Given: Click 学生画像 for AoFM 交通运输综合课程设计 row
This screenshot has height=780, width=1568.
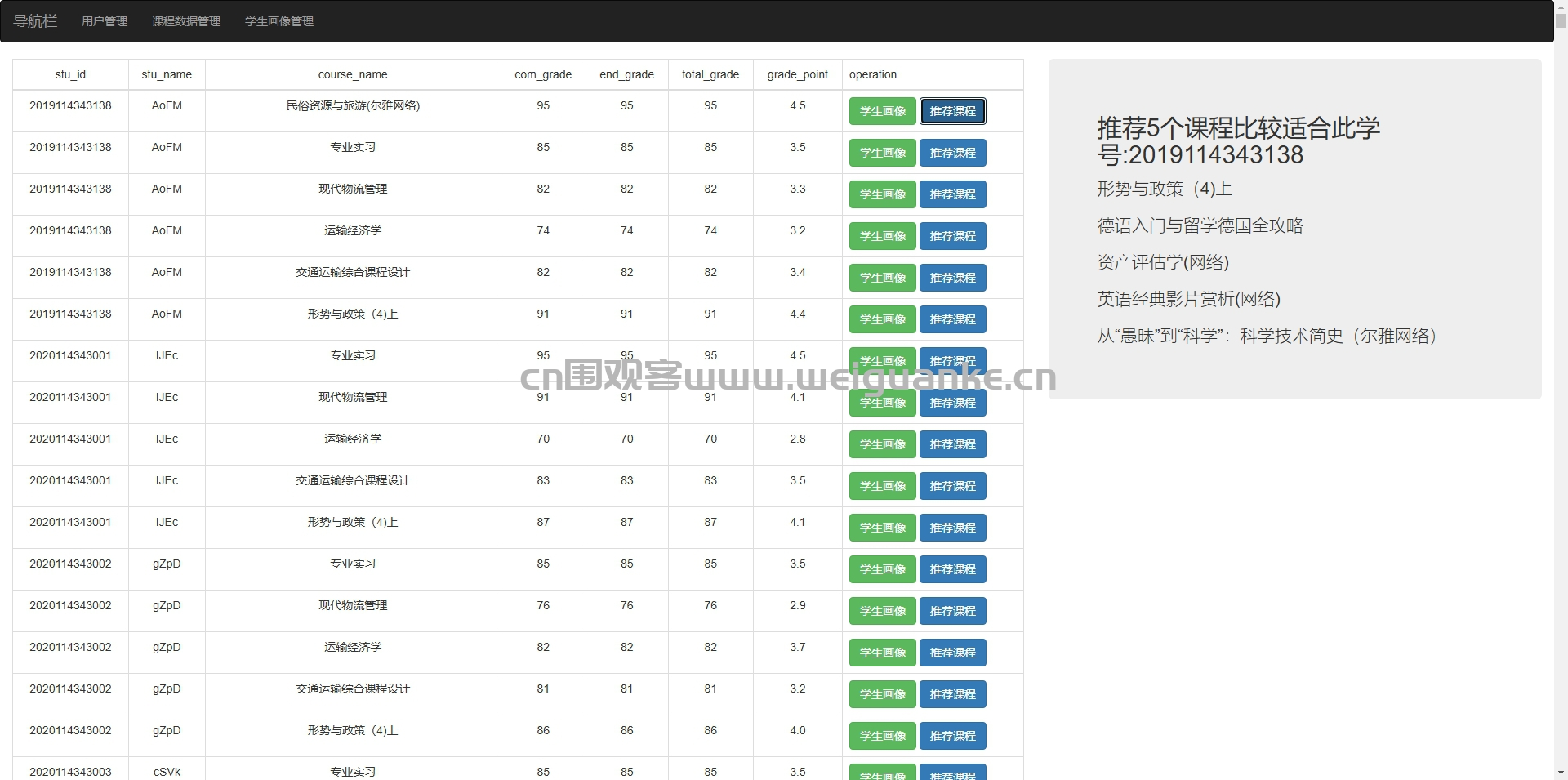Looking at the screenshot, I should click(x=883, y=278).
